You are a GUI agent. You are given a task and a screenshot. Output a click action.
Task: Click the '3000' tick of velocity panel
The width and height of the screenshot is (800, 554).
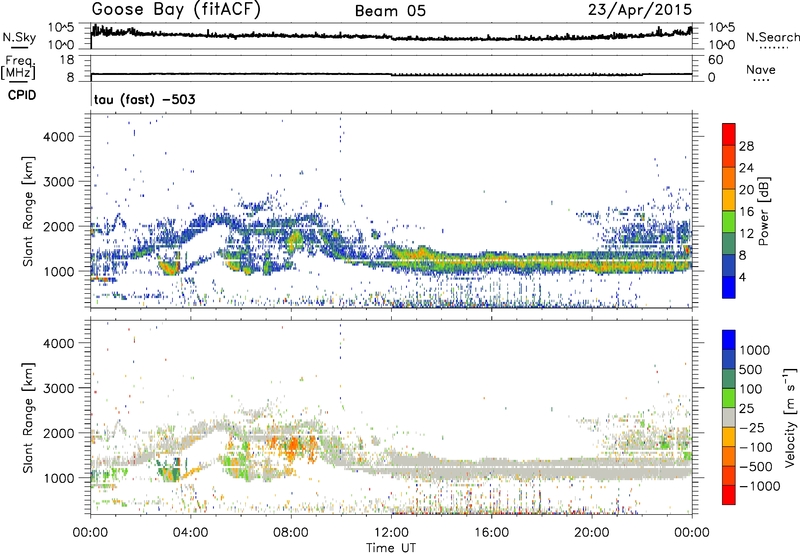click(58, 388)
